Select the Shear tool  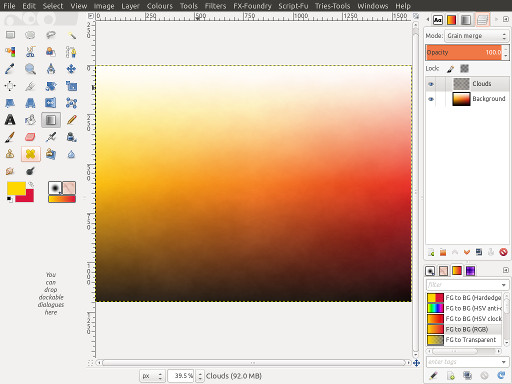(10, 103)
